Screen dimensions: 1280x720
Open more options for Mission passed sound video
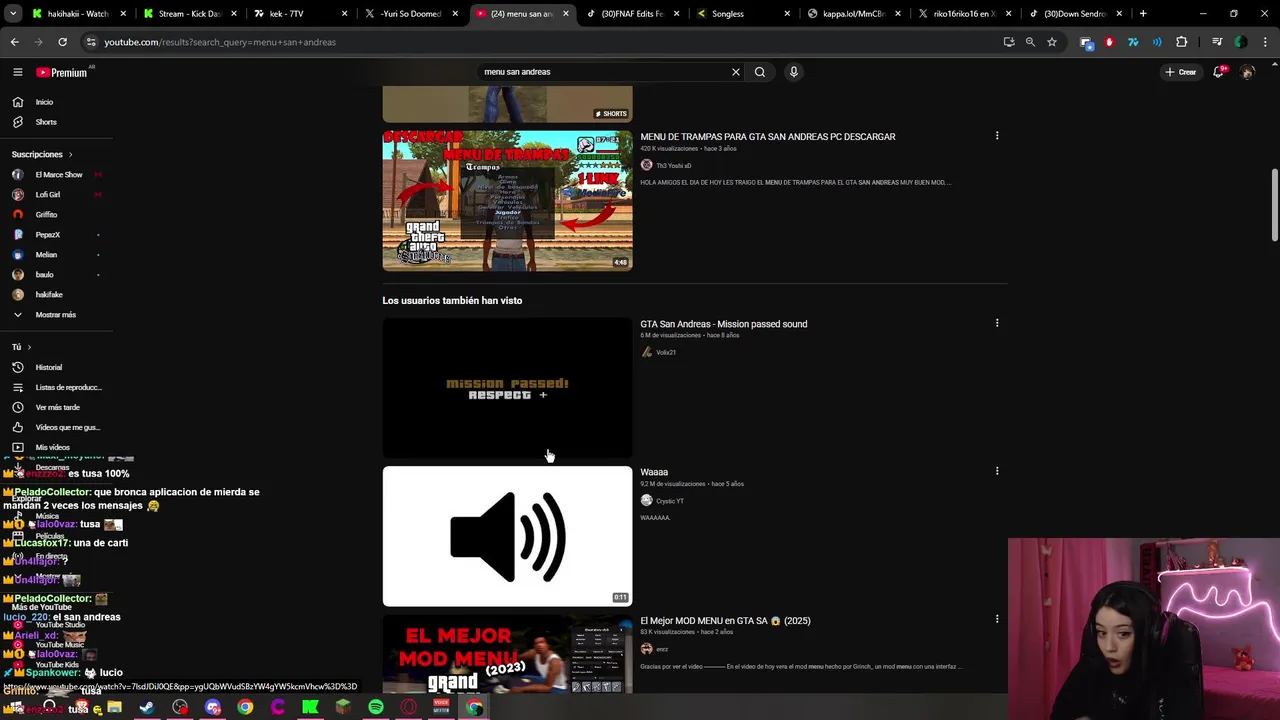point(997,323)
